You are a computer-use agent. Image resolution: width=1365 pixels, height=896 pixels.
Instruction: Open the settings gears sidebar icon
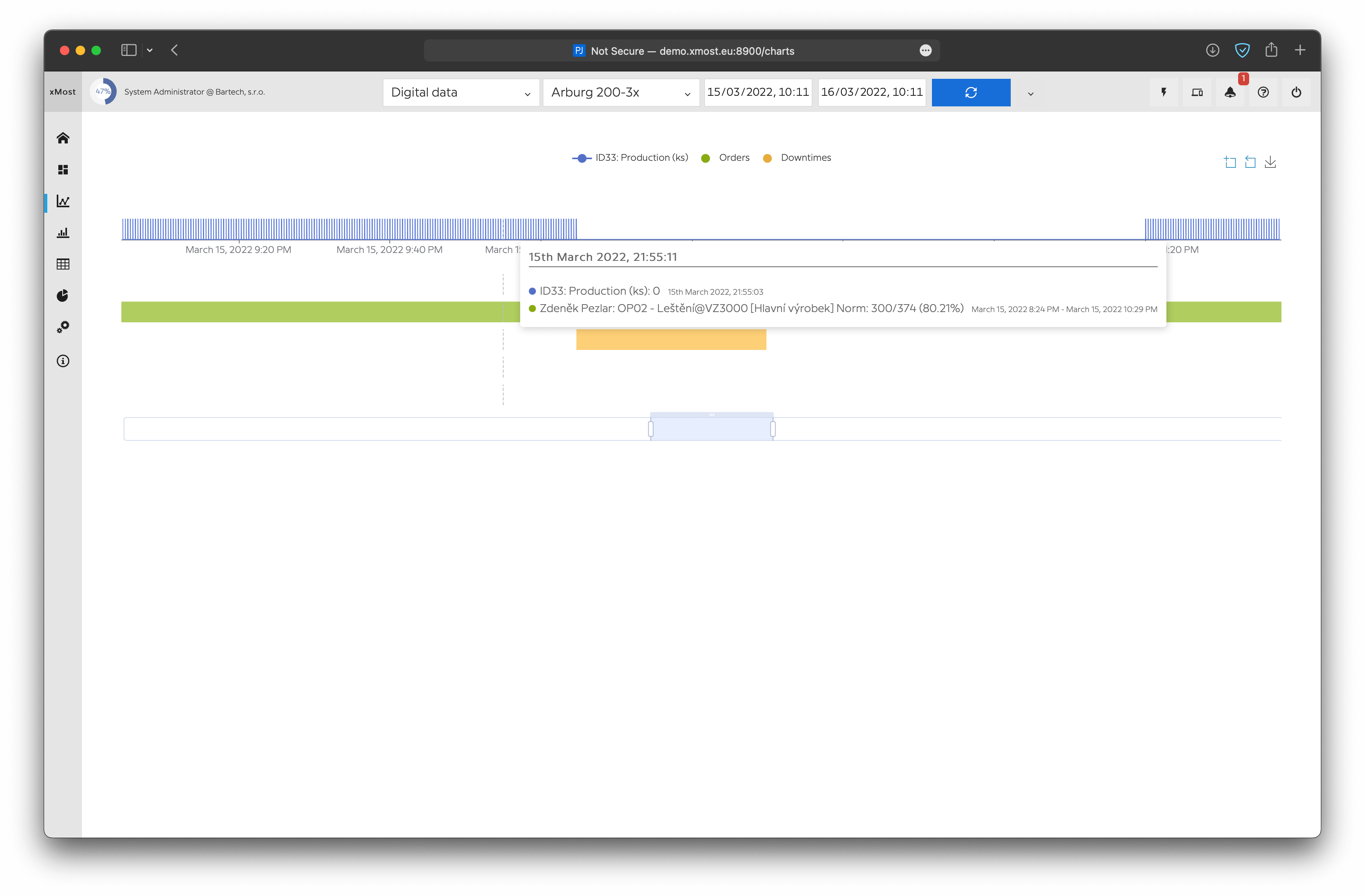pyautogui.click(x=63, y=327)
